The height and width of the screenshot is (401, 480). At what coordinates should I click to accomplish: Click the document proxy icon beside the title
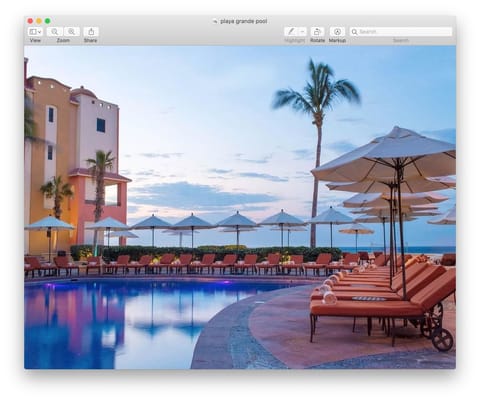tap(215, 21)
